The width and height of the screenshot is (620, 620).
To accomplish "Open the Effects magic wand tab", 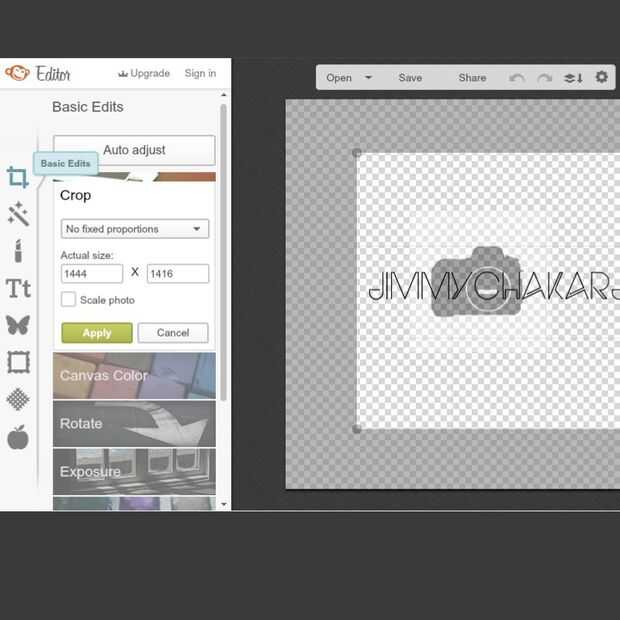I will 18,214.
